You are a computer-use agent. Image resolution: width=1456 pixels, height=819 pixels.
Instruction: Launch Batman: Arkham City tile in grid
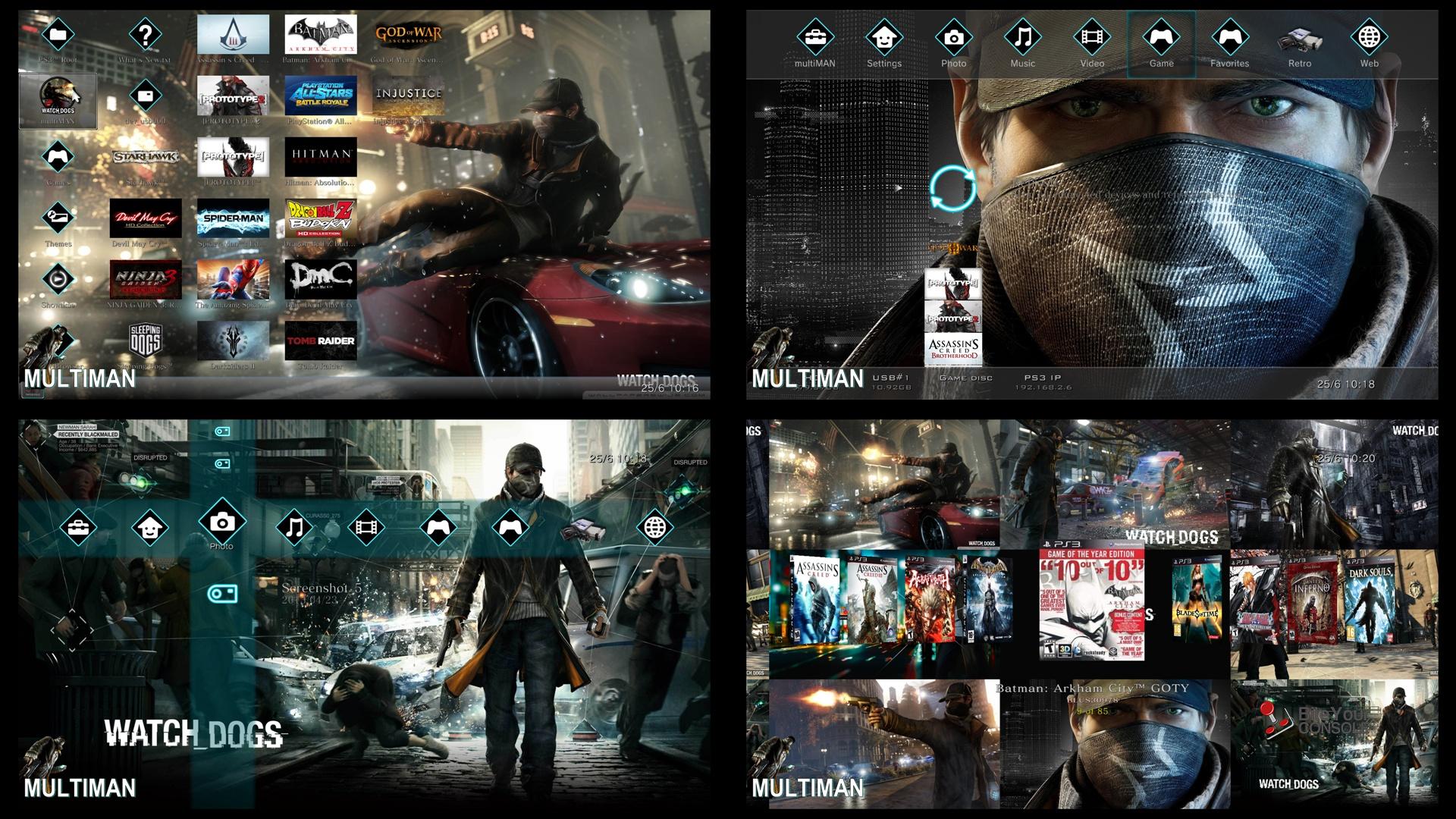(321, 34)
